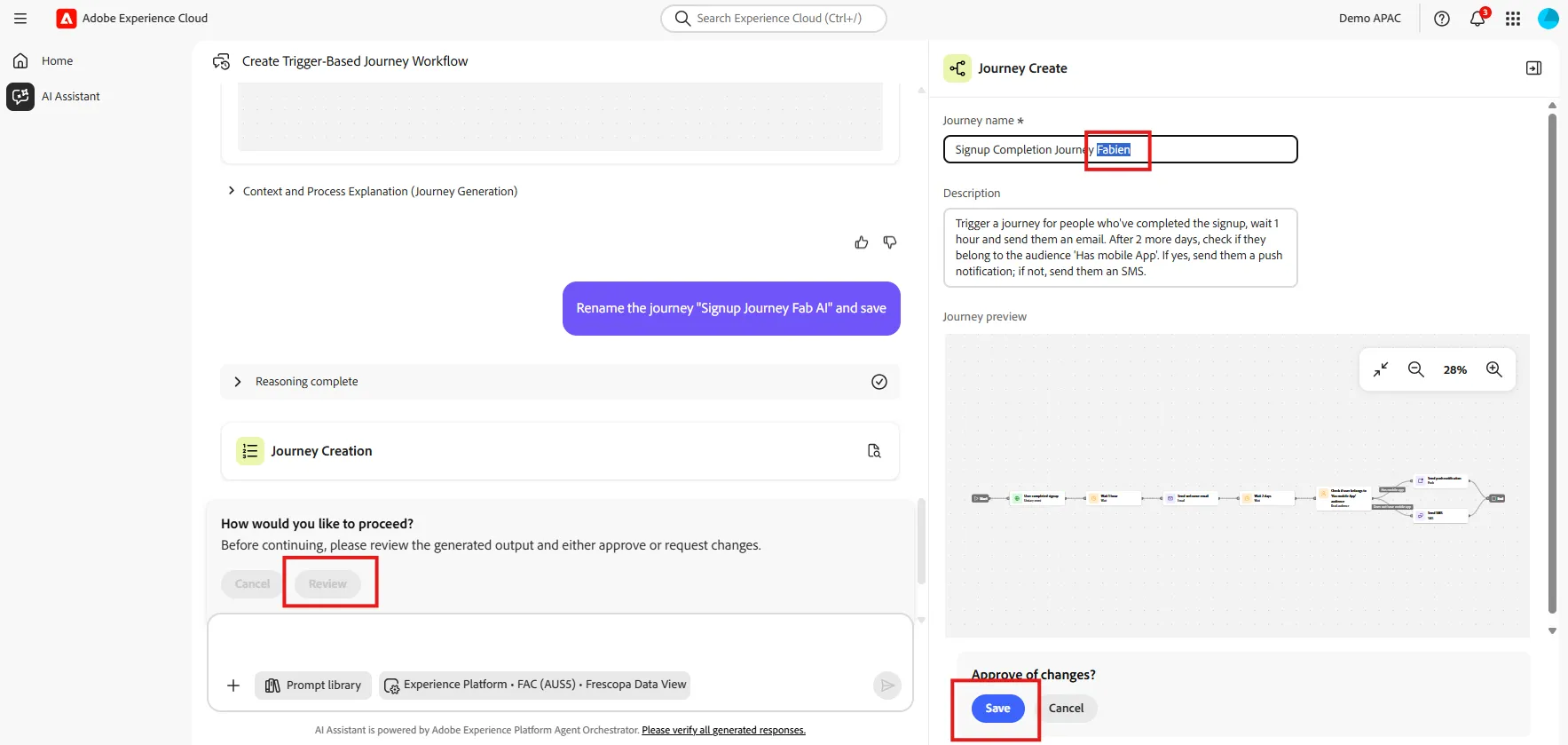Click the Journey Create header icon
Image resolution: width=1568 pixels, height=745 pixels.
[x=957, y=68]
